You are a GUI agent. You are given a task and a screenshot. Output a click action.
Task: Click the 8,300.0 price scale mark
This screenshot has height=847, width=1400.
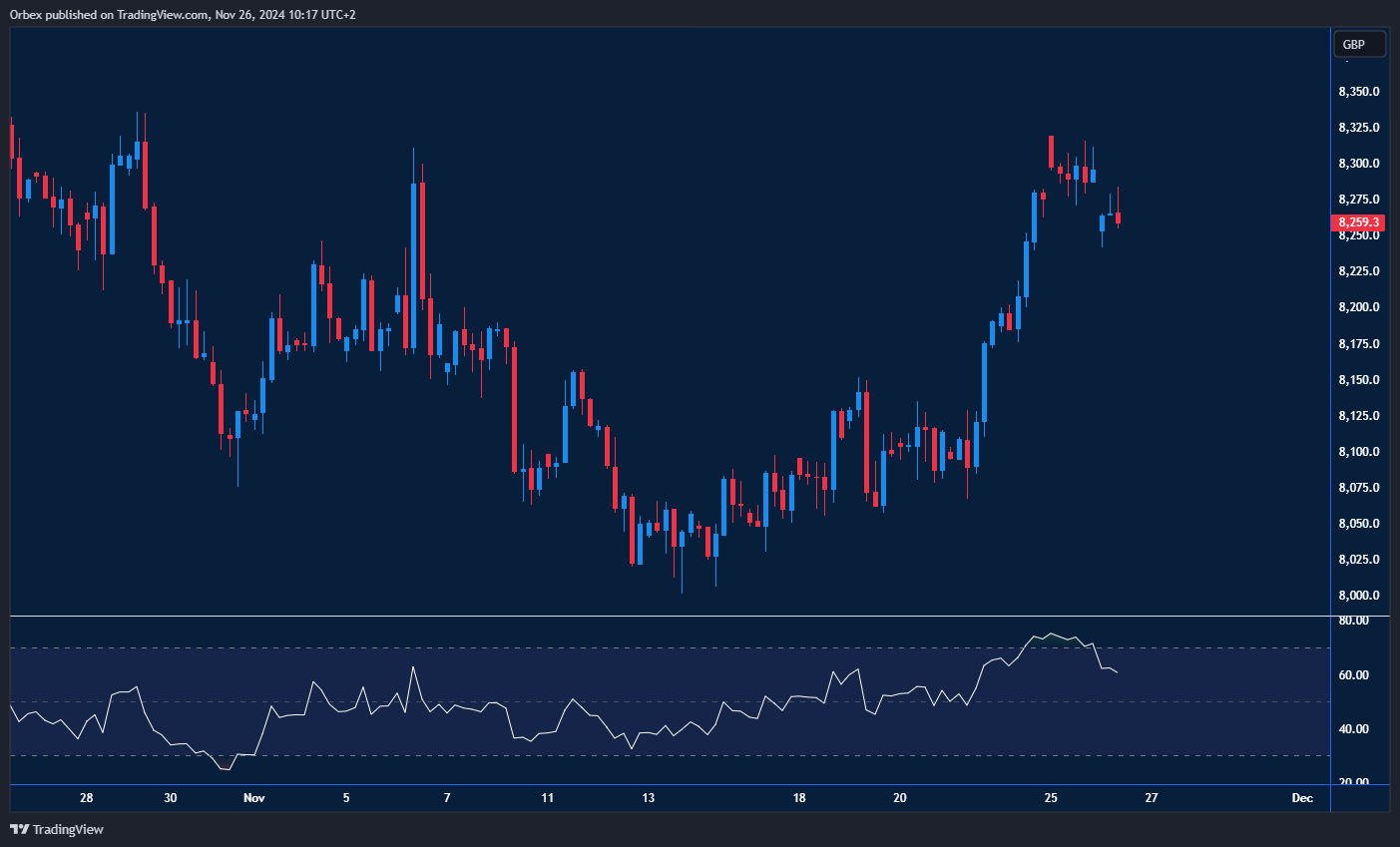point(1358,164)
